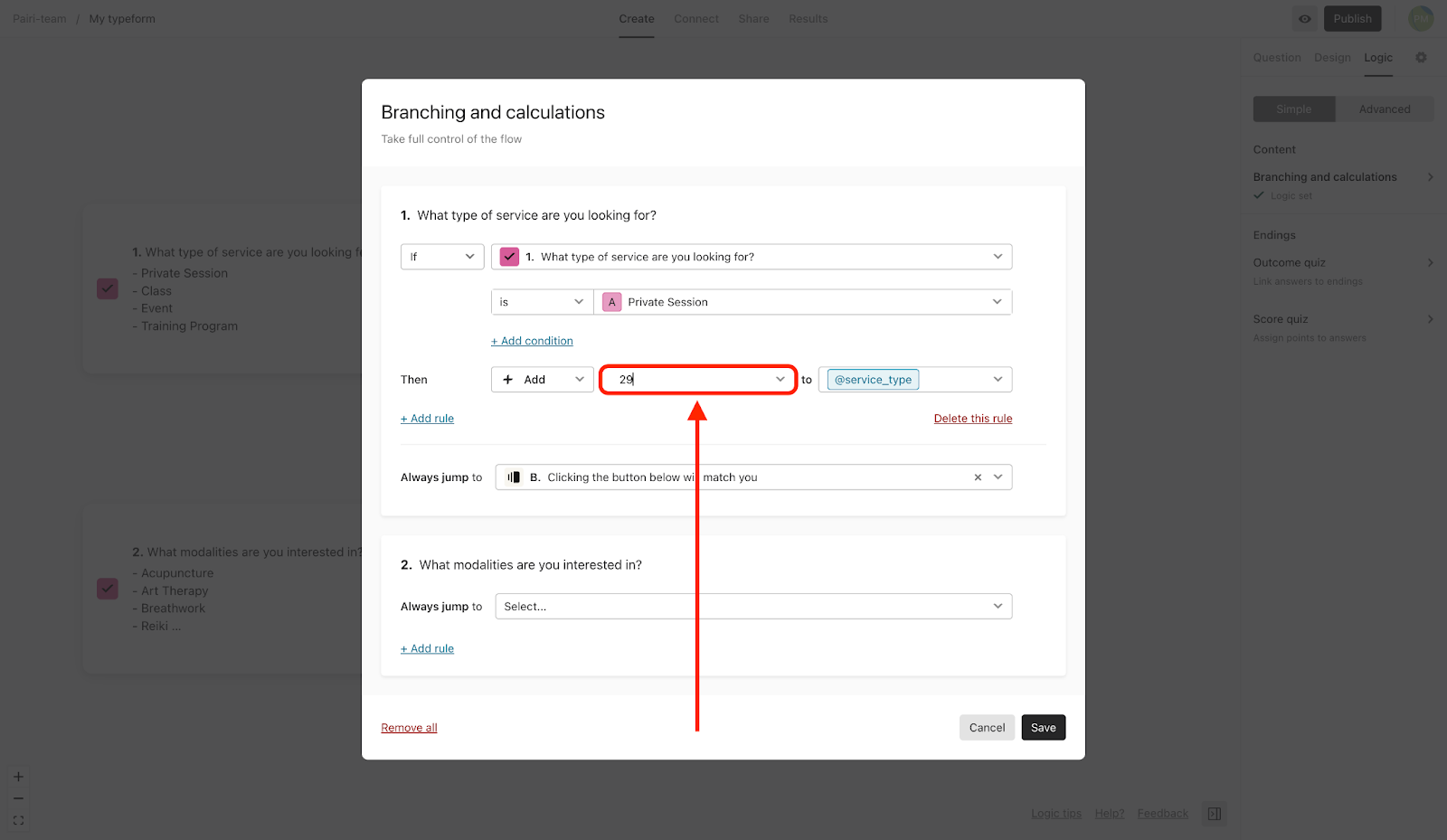Click the fit-to-screen icon

(18, 821)
